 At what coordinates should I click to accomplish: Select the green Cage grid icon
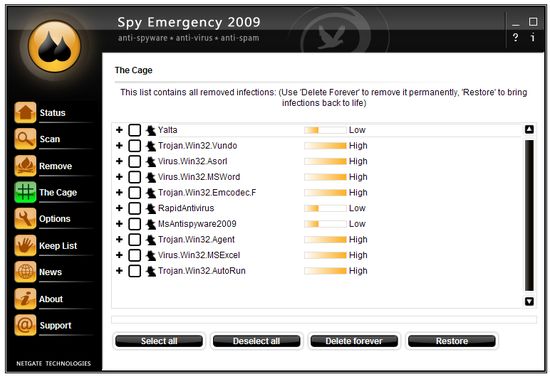pos(25,192)
